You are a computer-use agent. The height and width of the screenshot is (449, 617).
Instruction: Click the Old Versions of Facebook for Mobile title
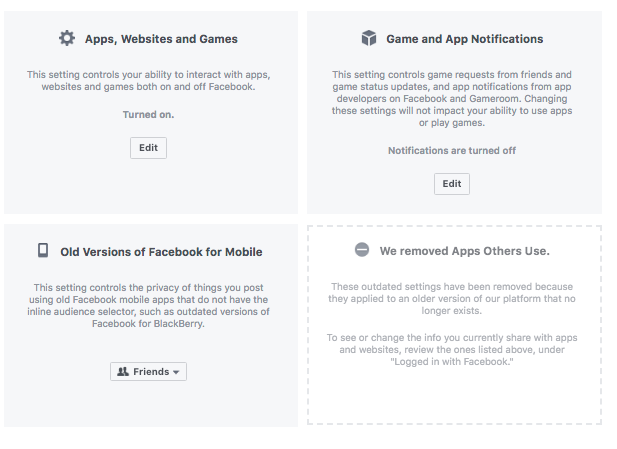point(161,252)
